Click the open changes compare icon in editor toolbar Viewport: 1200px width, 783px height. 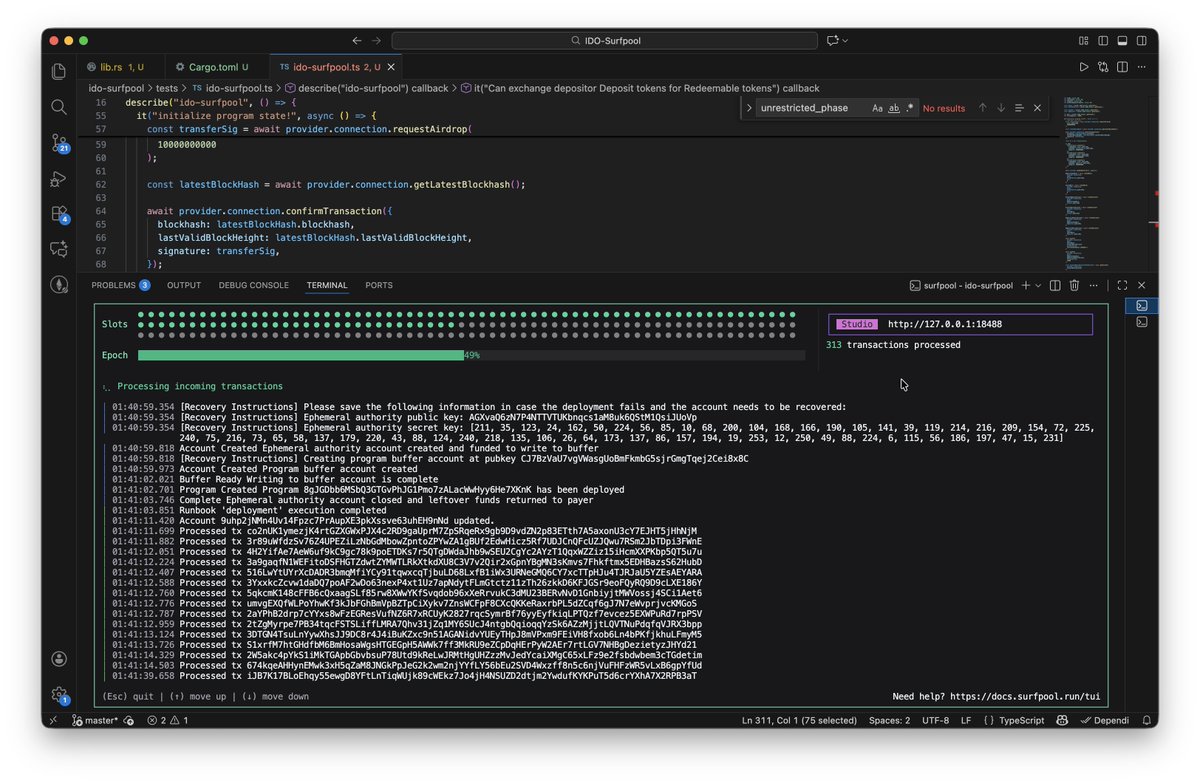(1103, 67)
